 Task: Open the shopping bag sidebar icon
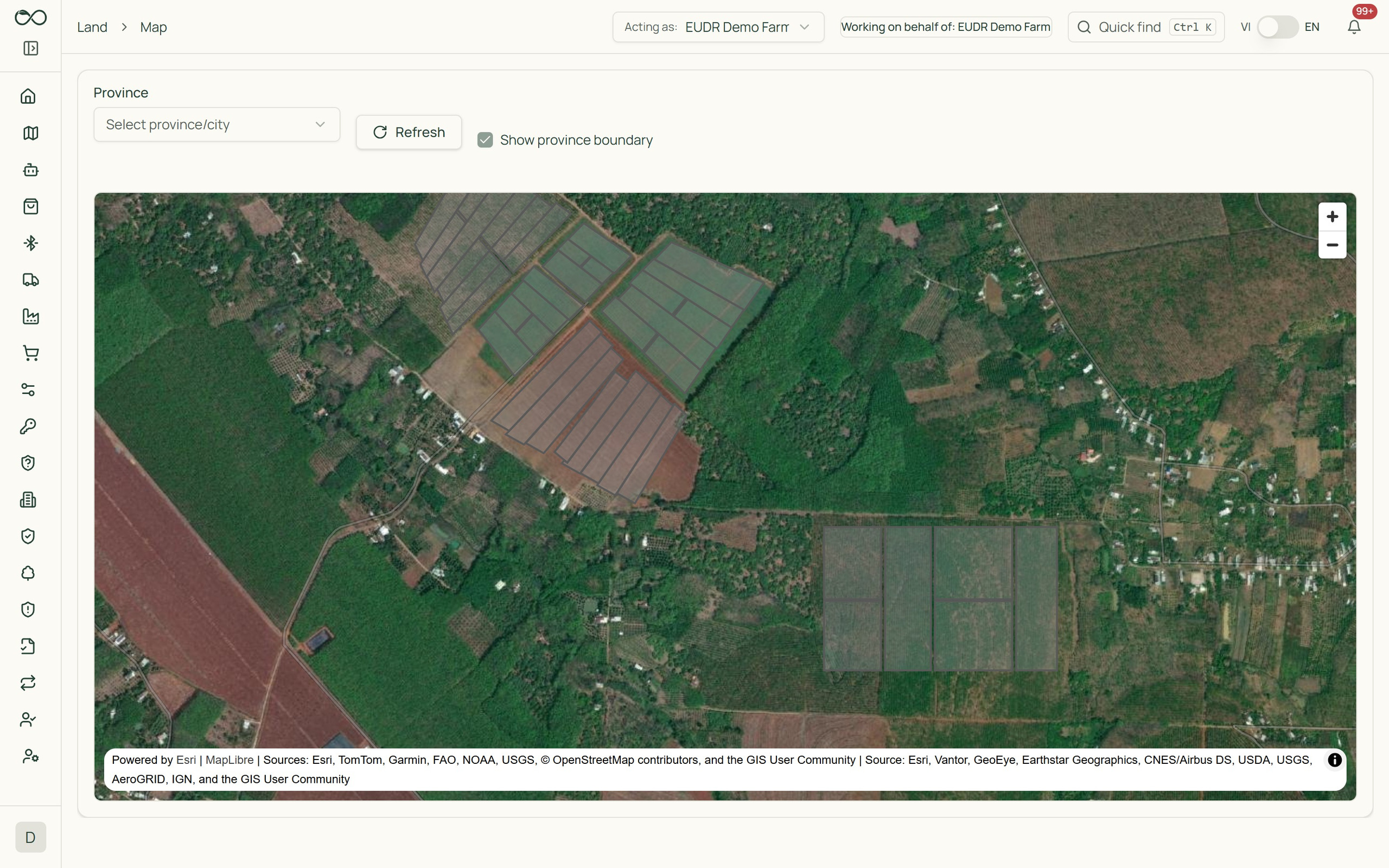[30, 207]
